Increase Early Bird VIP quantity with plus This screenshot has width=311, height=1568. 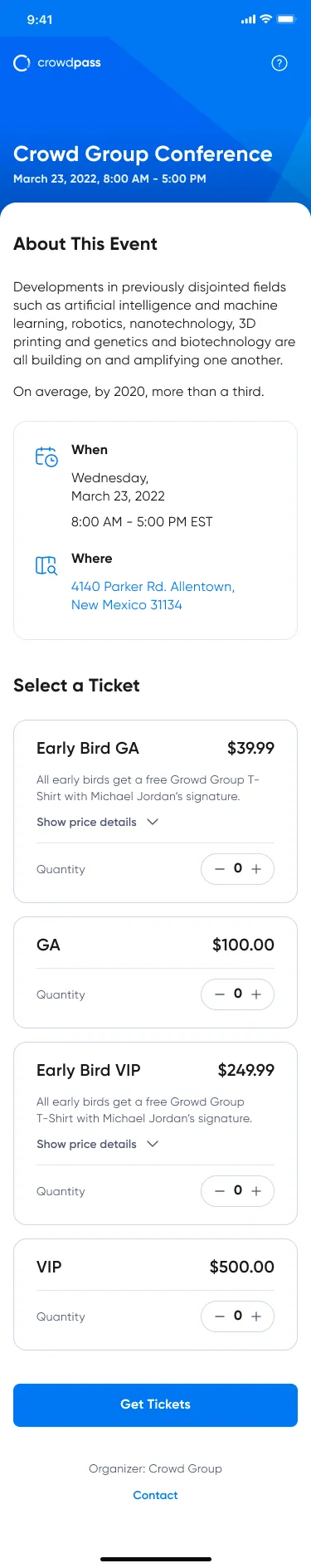[256, 1191]
